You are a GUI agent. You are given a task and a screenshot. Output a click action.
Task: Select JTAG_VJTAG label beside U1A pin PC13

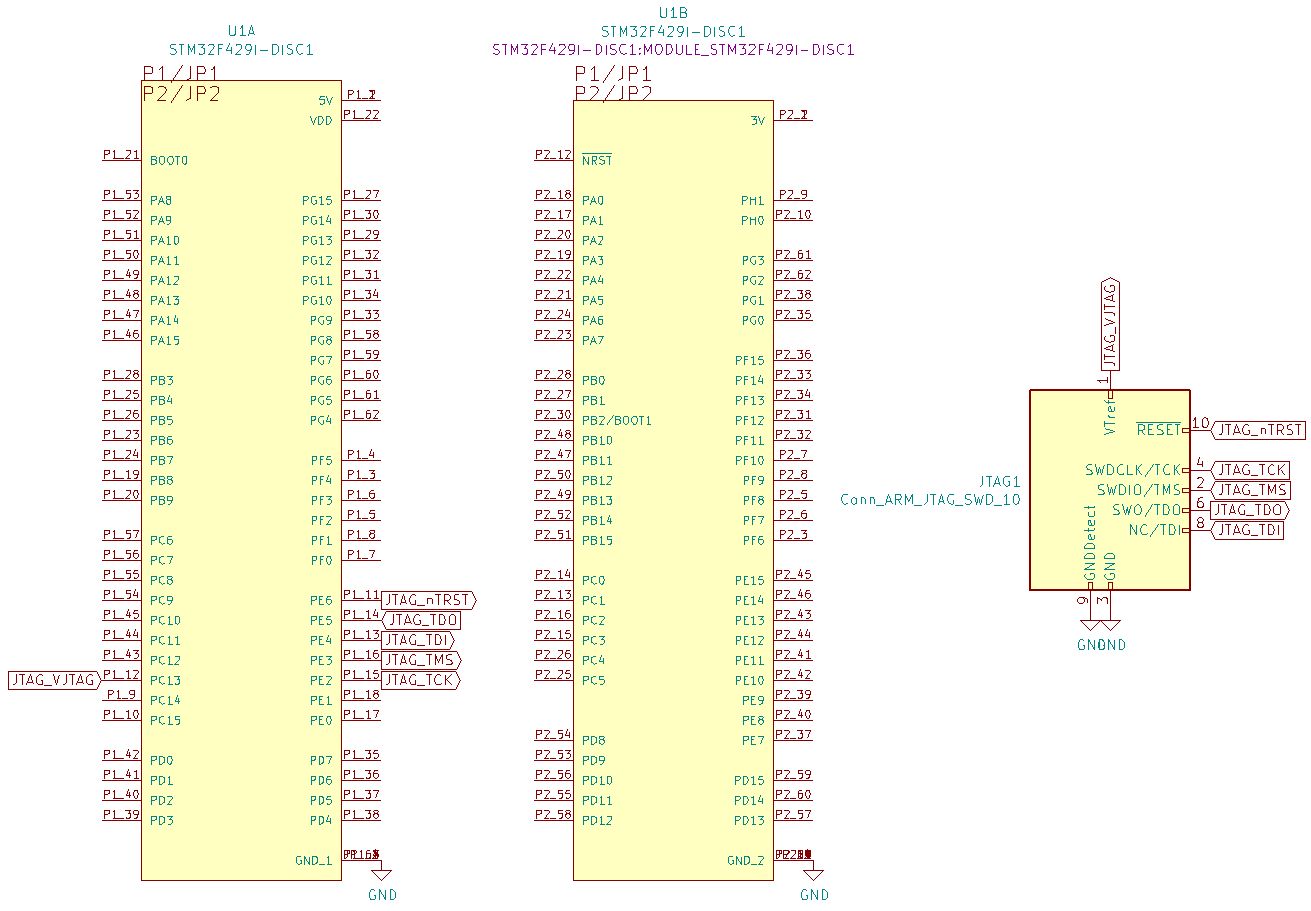pyautogui.click(x=55, y=680)
